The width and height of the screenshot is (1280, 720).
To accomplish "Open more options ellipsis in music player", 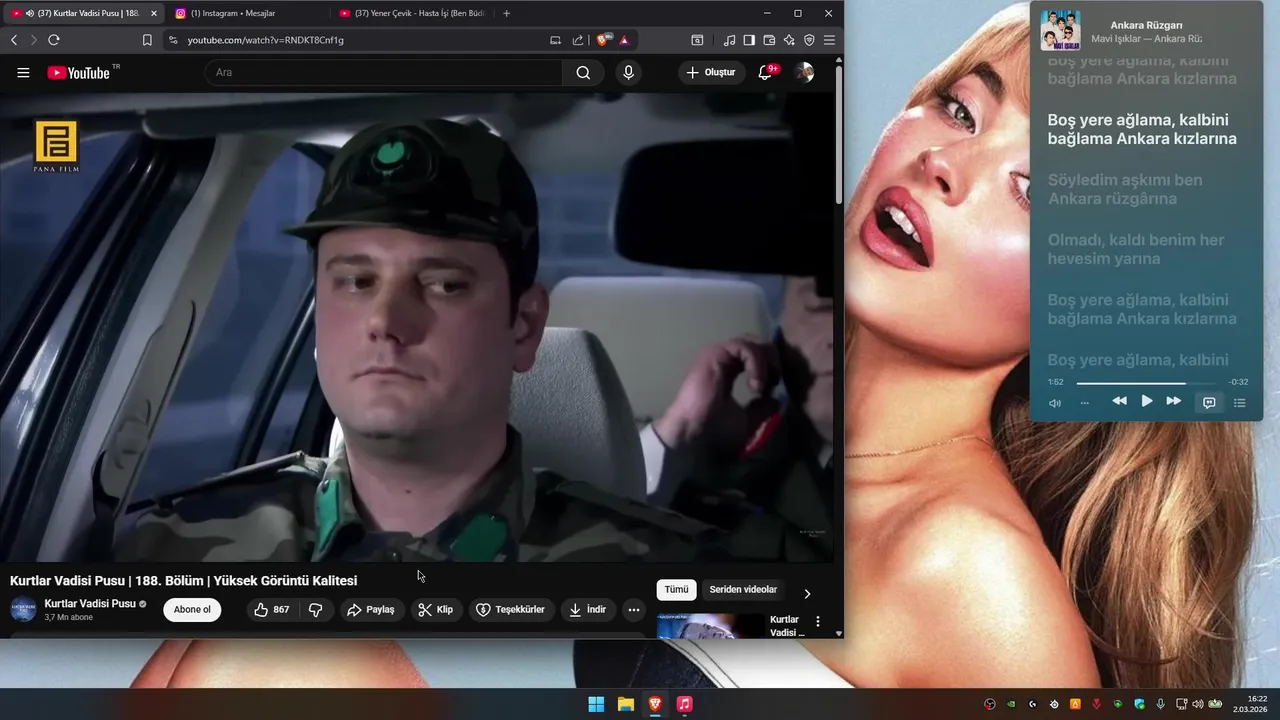I will tap(1085, 403).
